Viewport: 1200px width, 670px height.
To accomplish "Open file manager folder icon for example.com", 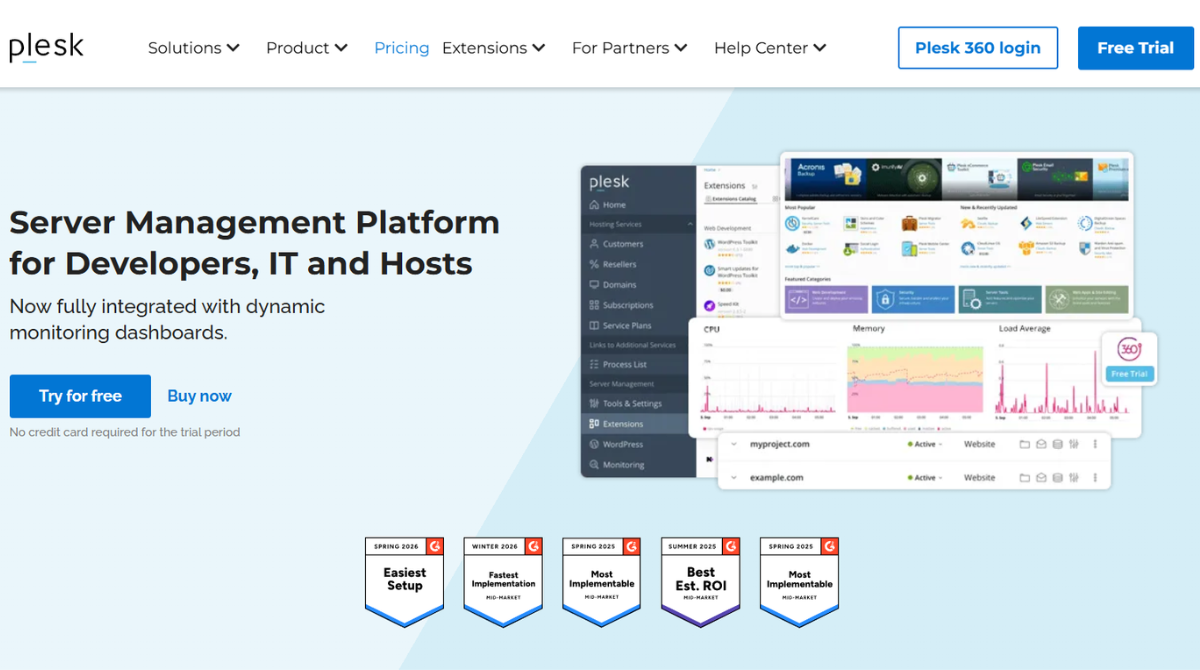I will pos(1024,477).
